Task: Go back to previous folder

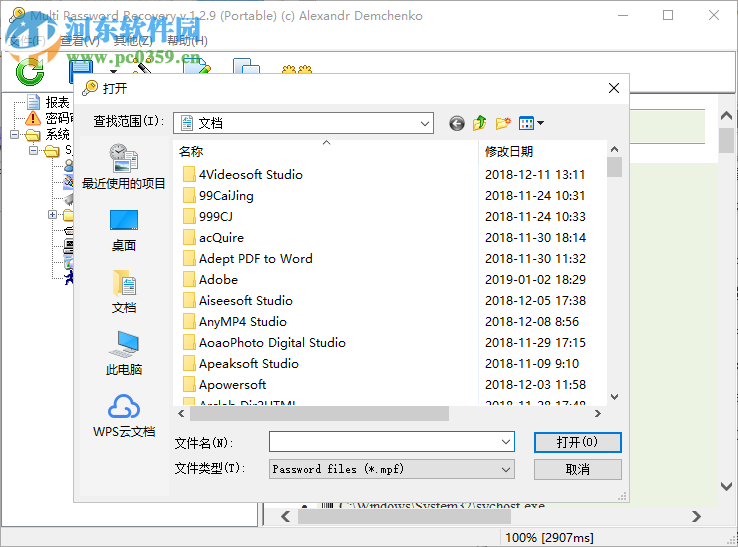Action: coord(457,123)
